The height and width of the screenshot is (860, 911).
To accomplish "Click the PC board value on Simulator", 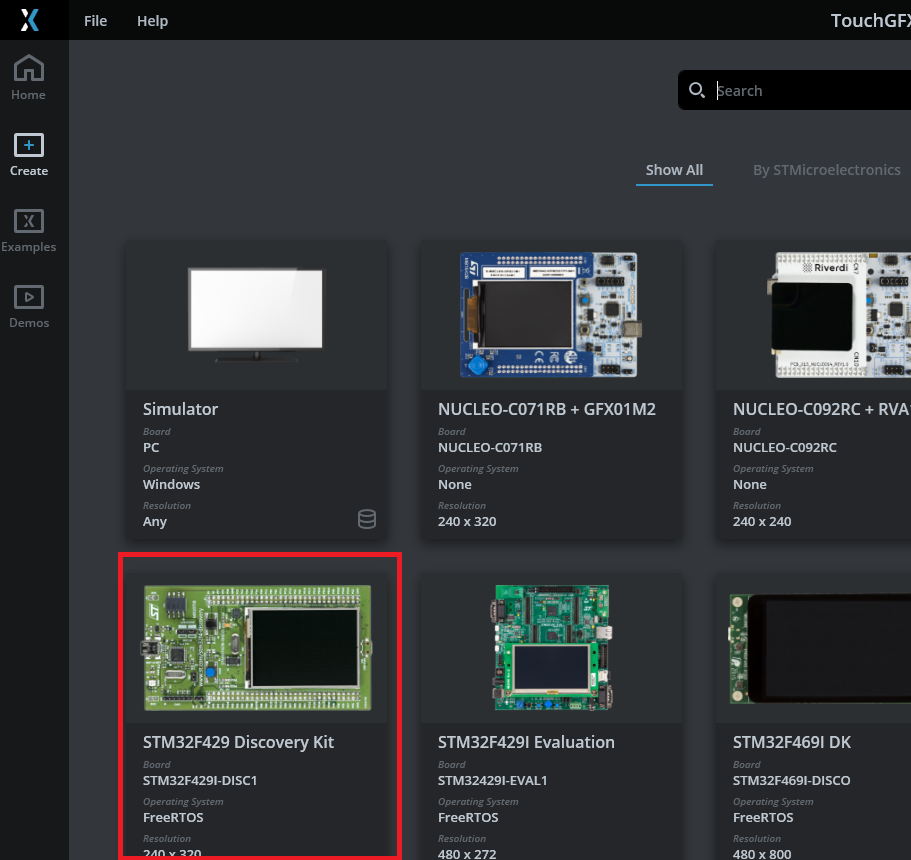I will pyautogui.click(x=151, y=447).
